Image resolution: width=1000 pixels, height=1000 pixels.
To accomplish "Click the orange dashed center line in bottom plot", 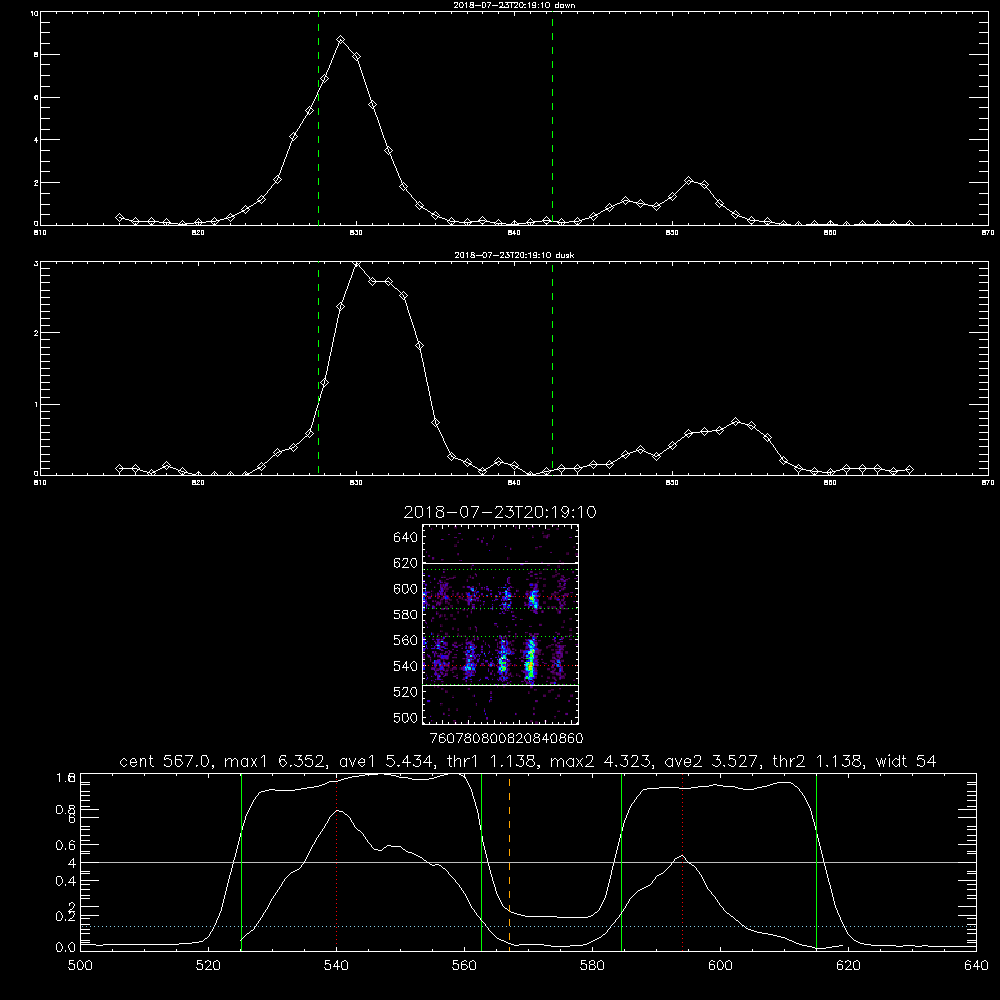I will click(509, 861).
